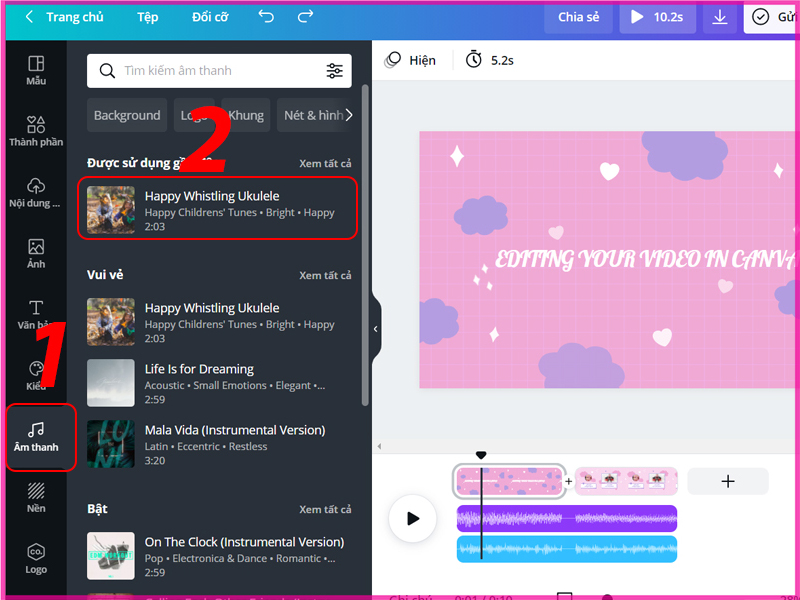Screen dimensions: 800x600
Task: Open the audio search filter options
Action: click(335, 71)
